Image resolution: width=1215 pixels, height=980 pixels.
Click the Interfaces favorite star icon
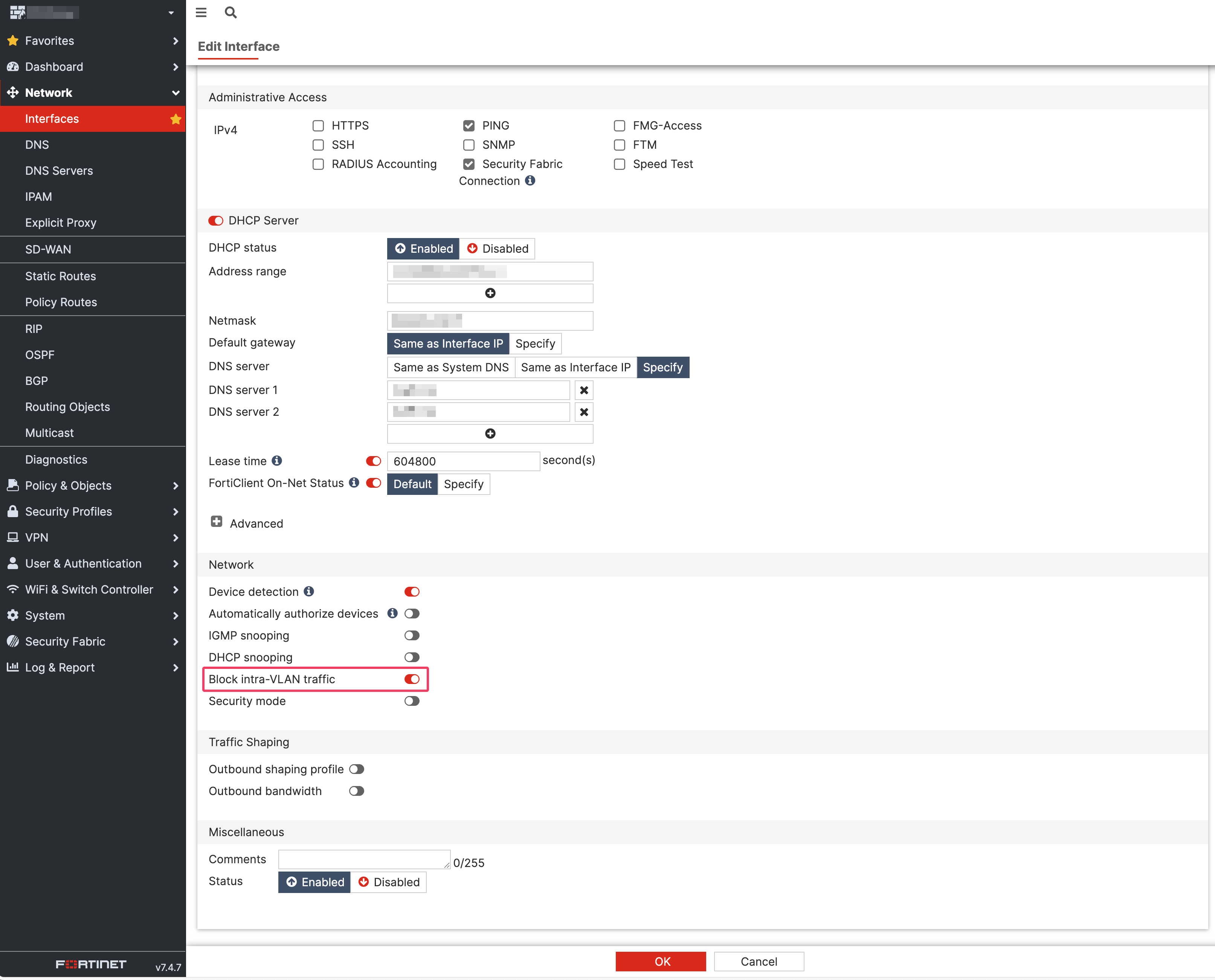click(x=176, y=119)
